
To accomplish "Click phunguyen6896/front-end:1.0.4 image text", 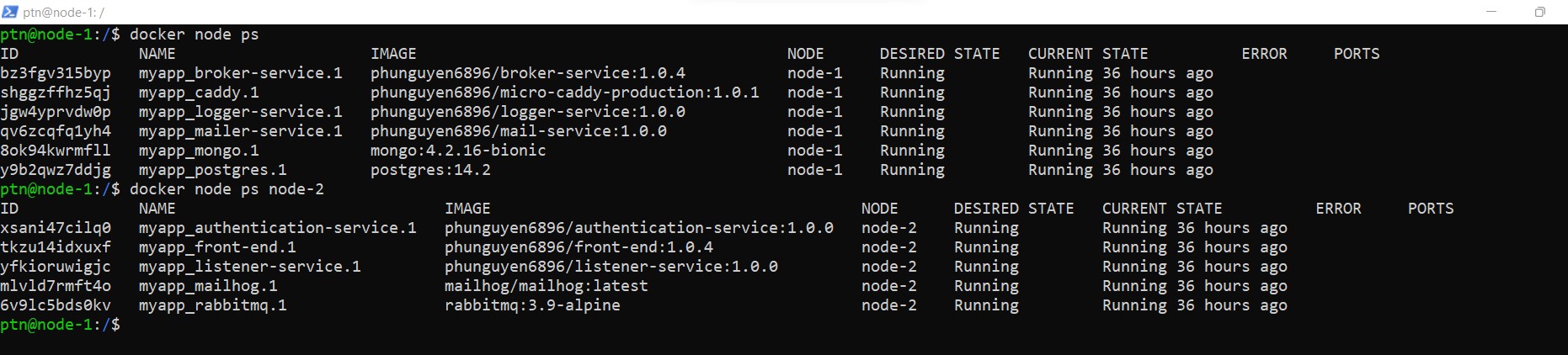I will click(x=579, y=247).
